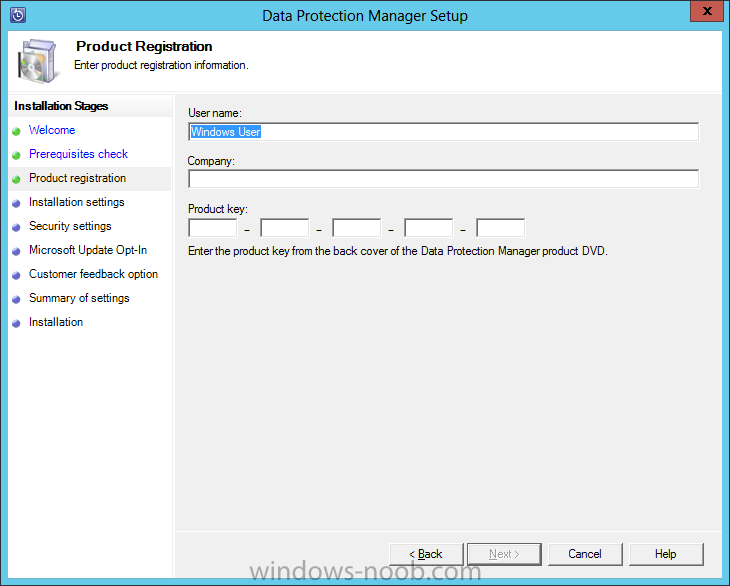Click the third product key box

coord(357,228)
